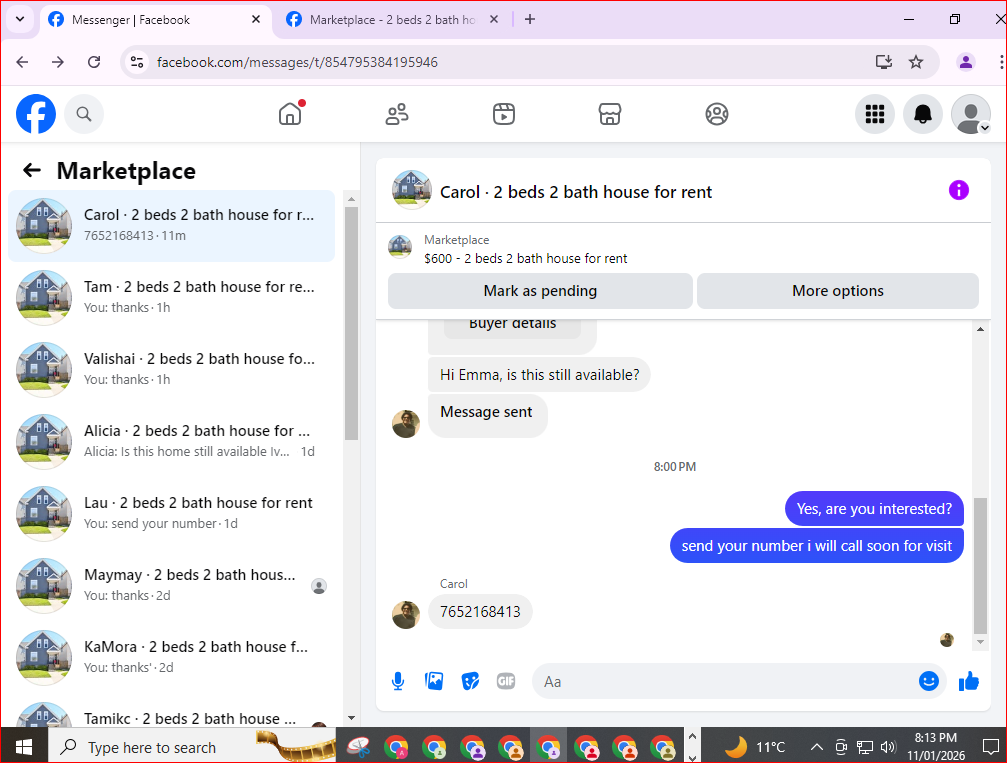Viewport: 1007px width, 763px height.
Task: Open the nine-dot Menu grid
Action: (875, 114)
